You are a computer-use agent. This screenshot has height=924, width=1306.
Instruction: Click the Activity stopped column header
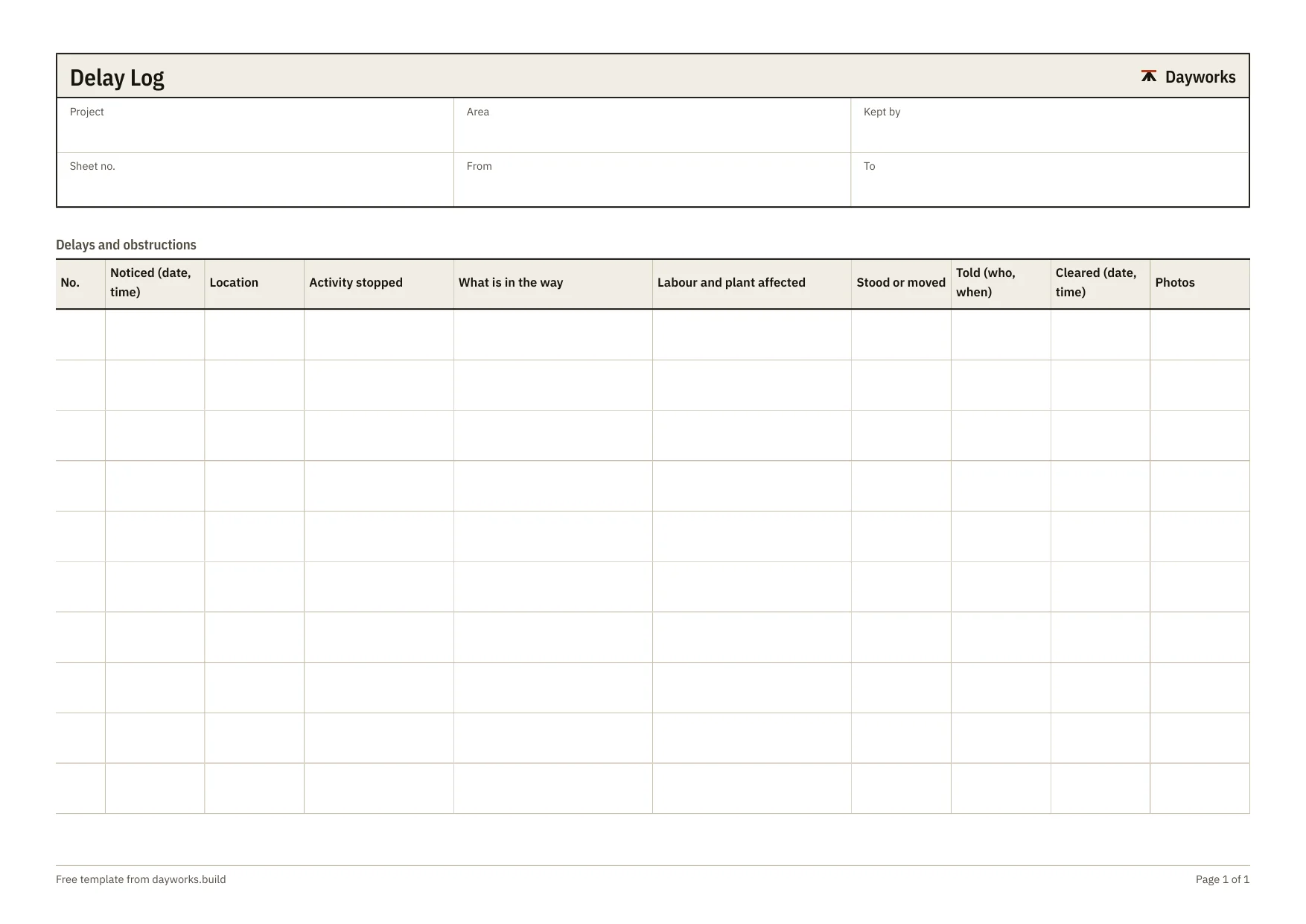click(379, 284)
